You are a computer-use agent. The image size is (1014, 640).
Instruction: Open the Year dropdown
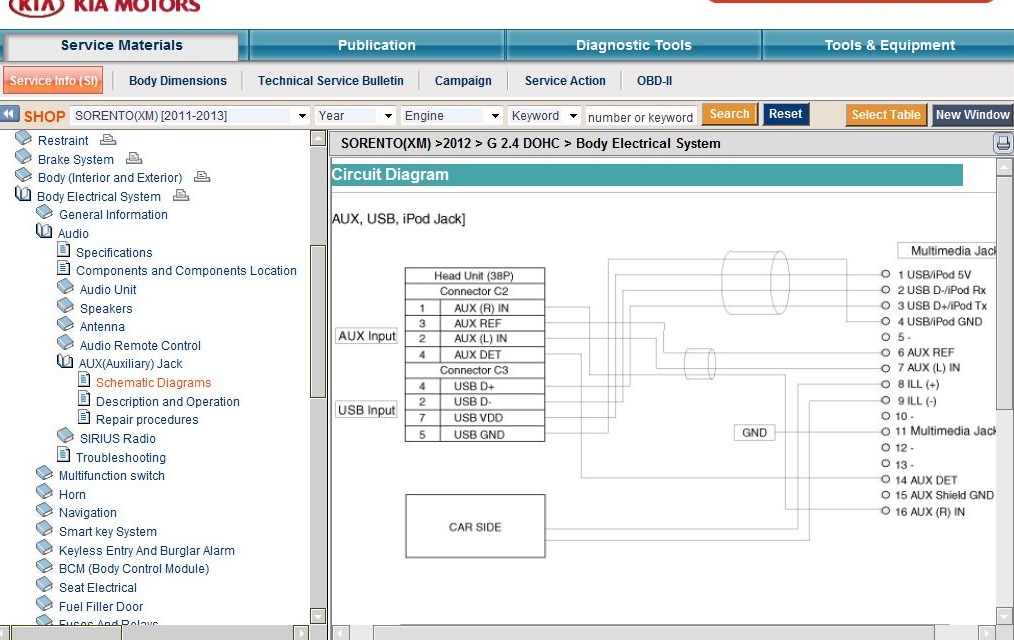(388, 116)
